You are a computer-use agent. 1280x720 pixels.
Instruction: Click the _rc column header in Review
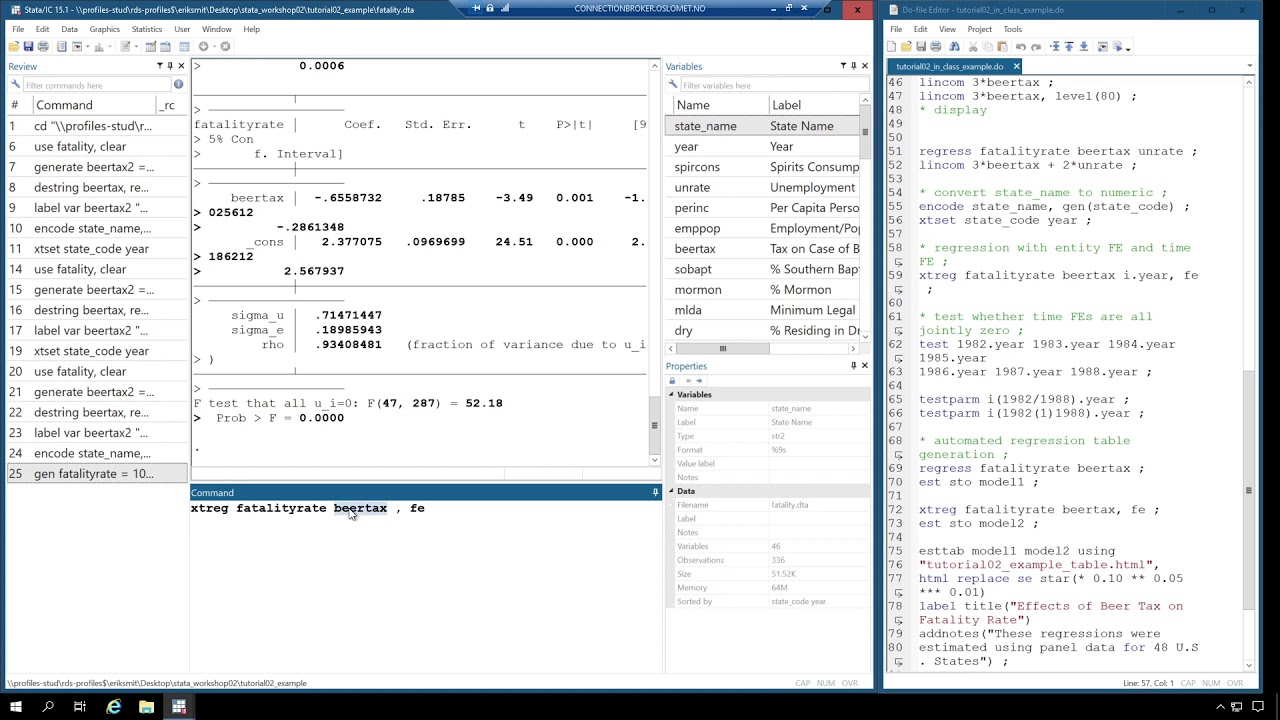(172, 105)
